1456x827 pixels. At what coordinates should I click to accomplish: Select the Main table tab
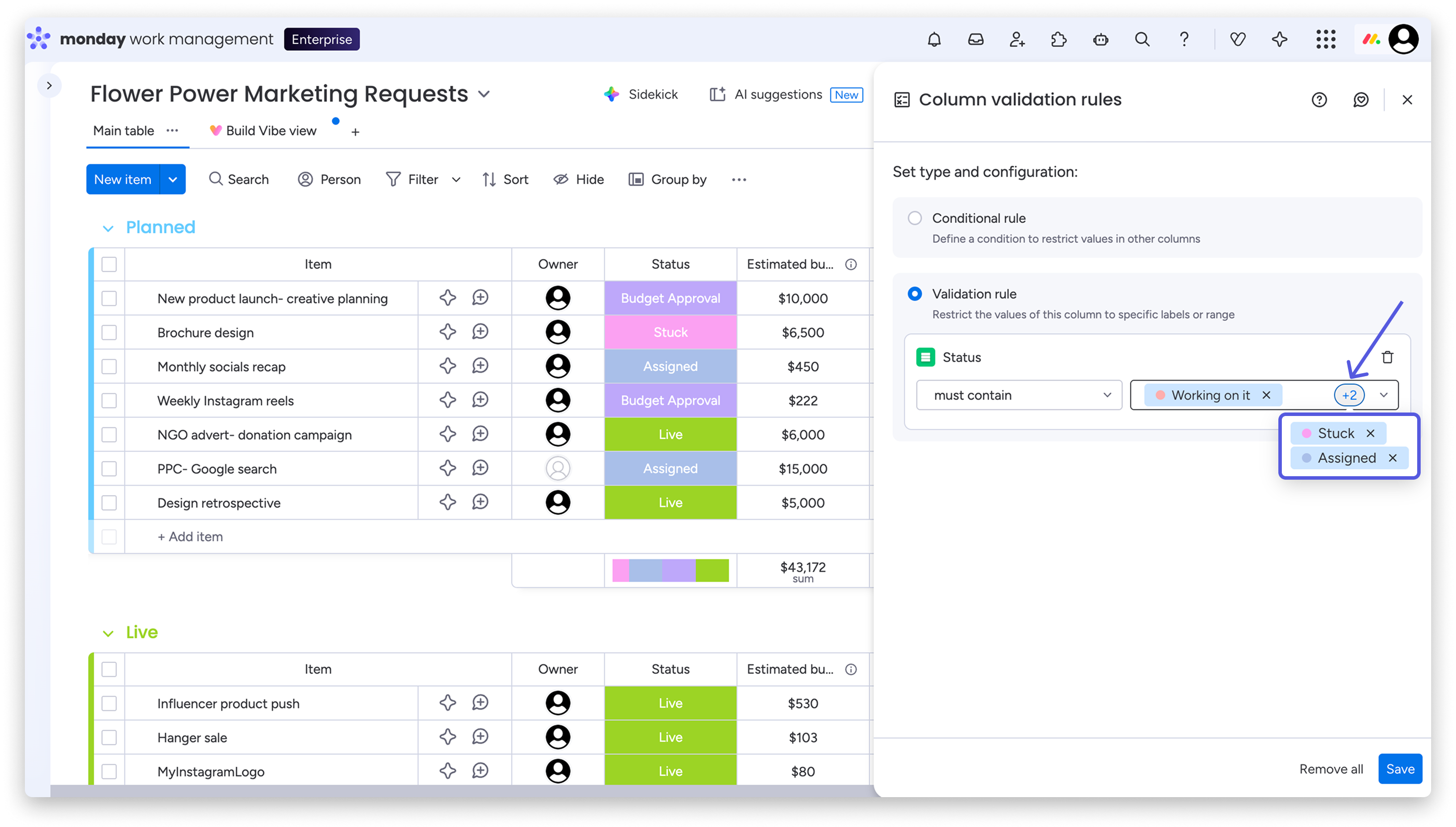click(124, 131)
